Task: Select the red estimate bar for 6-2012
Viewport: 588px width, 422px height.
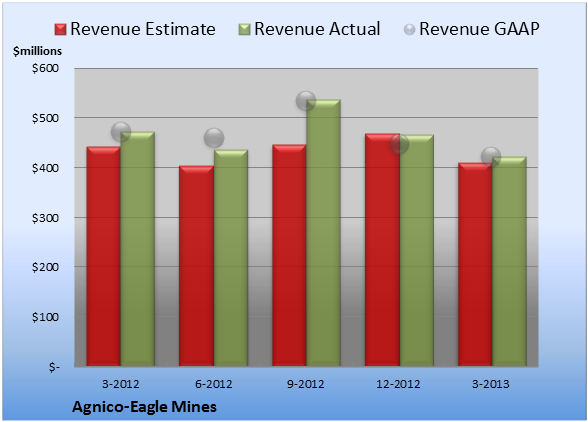Action: coord(196,266)
